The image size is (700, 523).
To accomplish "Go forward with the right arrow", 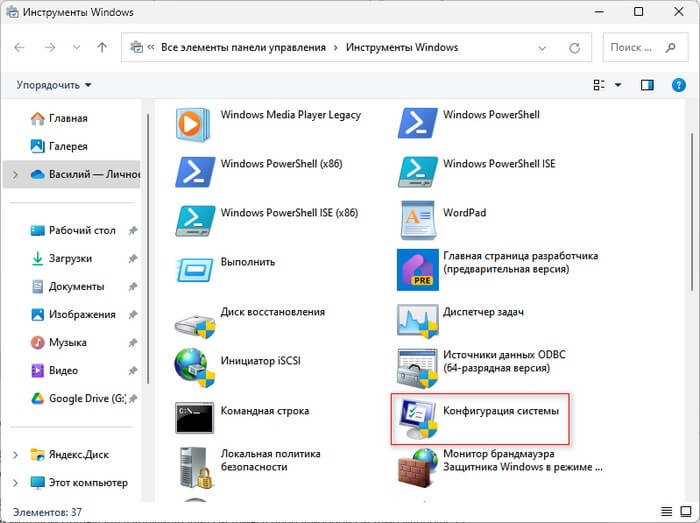I will [50, 47].
